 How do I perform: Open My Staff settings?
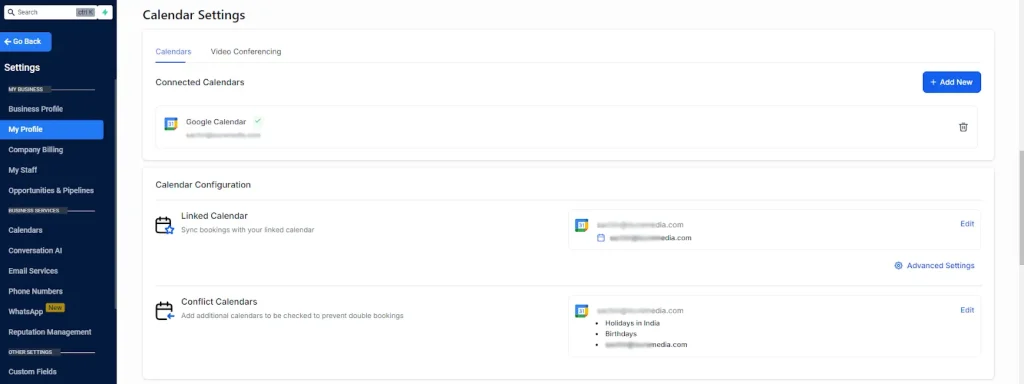(x=23, y=170)
